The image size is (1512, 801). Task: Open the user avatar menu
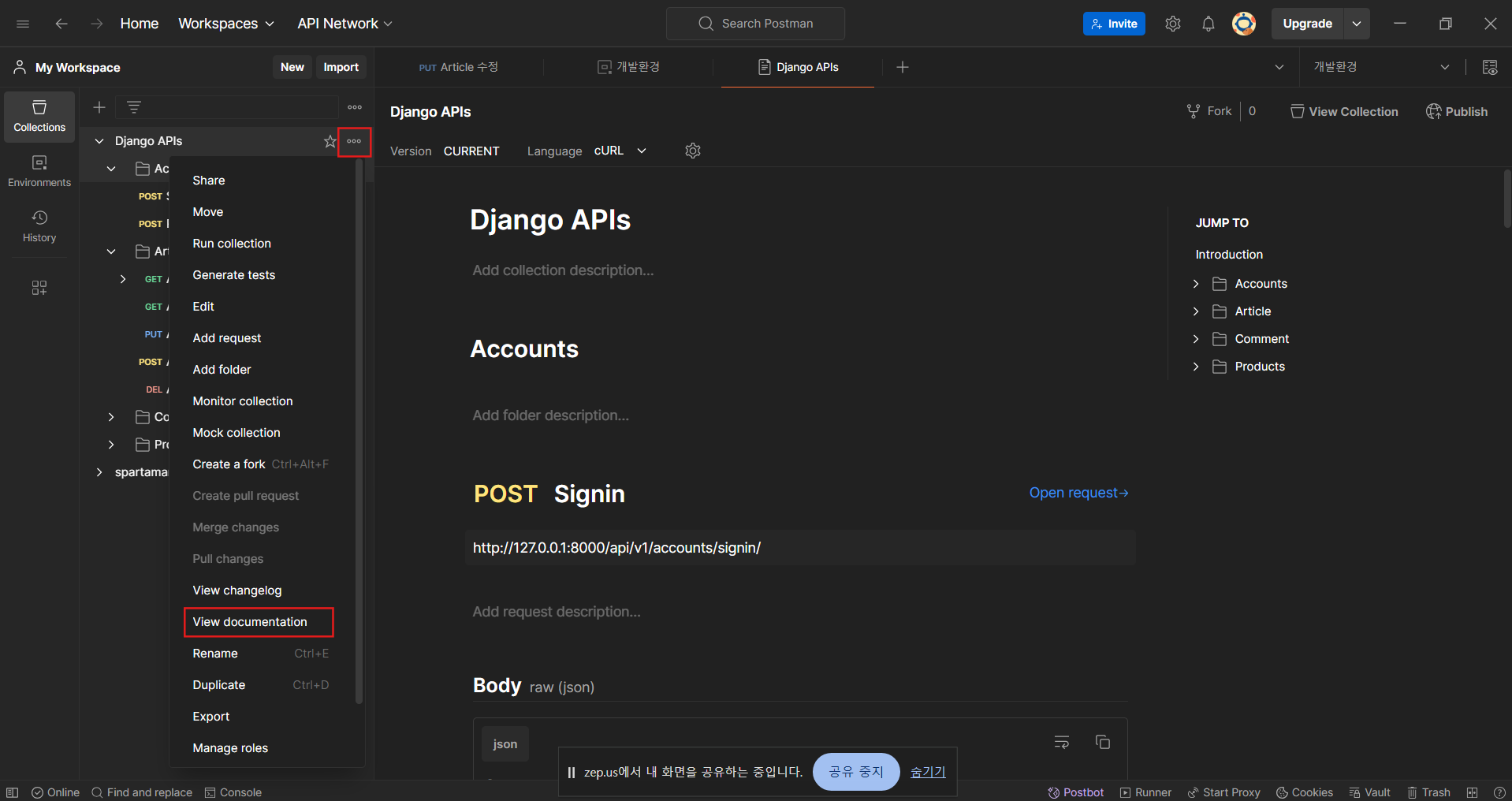coord(1244,24)
